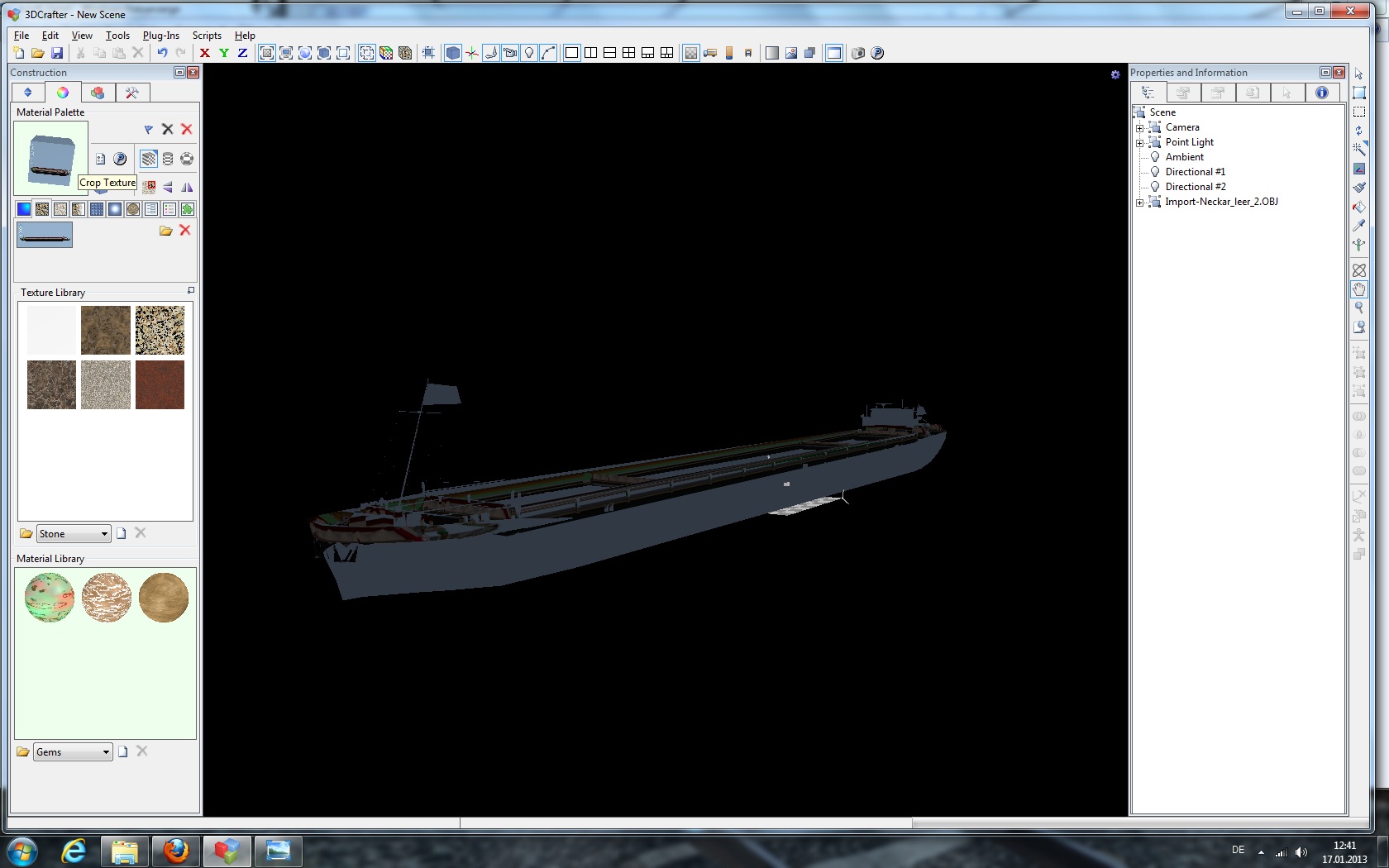Expand the Camera tree node
This screenshot has height=868, width=1389.
click(1139, 128)
